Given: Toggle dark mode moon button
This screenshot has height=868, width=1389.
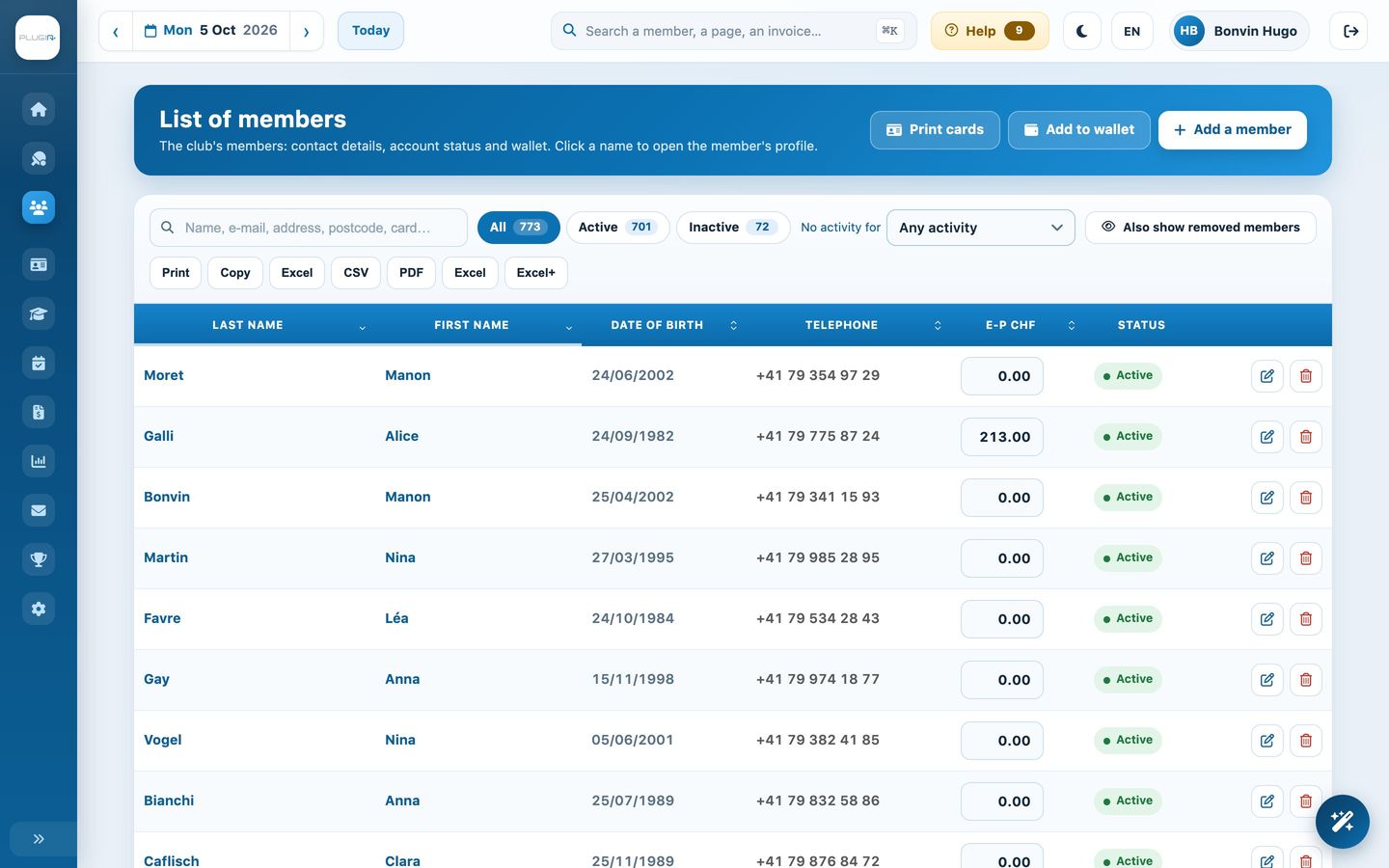Looking at the screenshot, I should click(x=1081, y=31).
